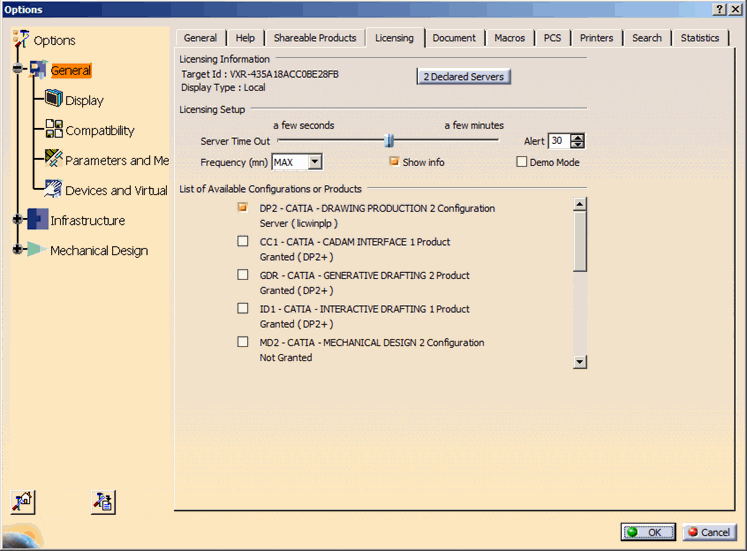Click the Compatibility icon in options tree
This screenshot has width=747, height=551.
click(x=53, y=130)
